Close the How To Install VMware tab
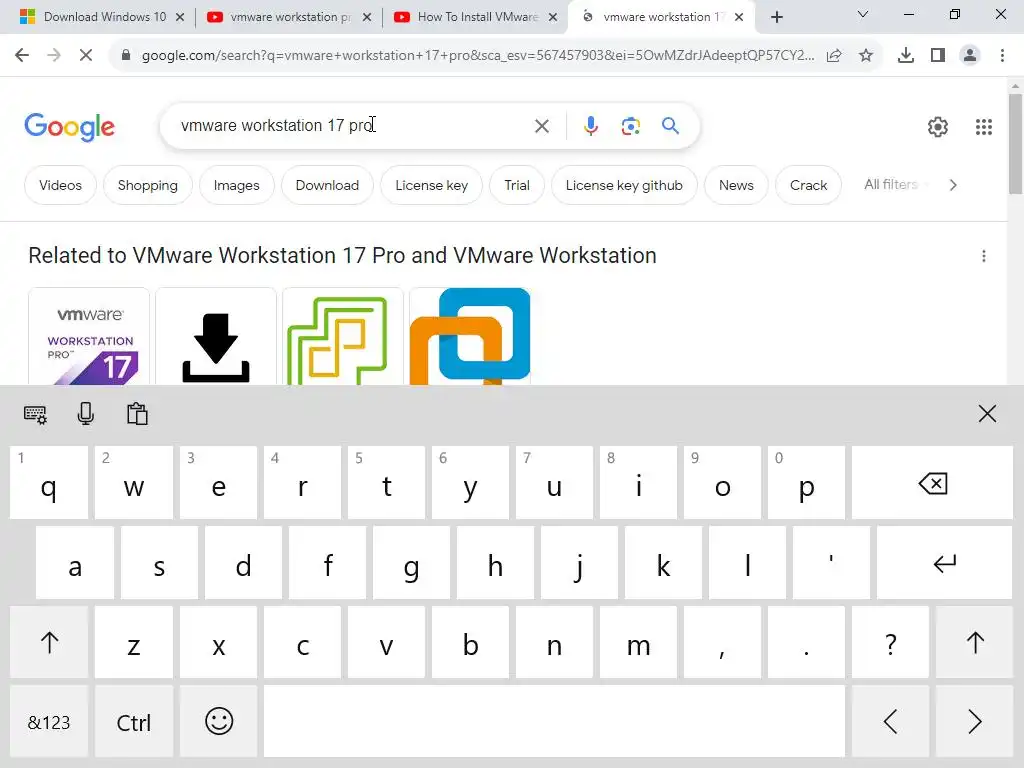 click(x=553, y=18)
